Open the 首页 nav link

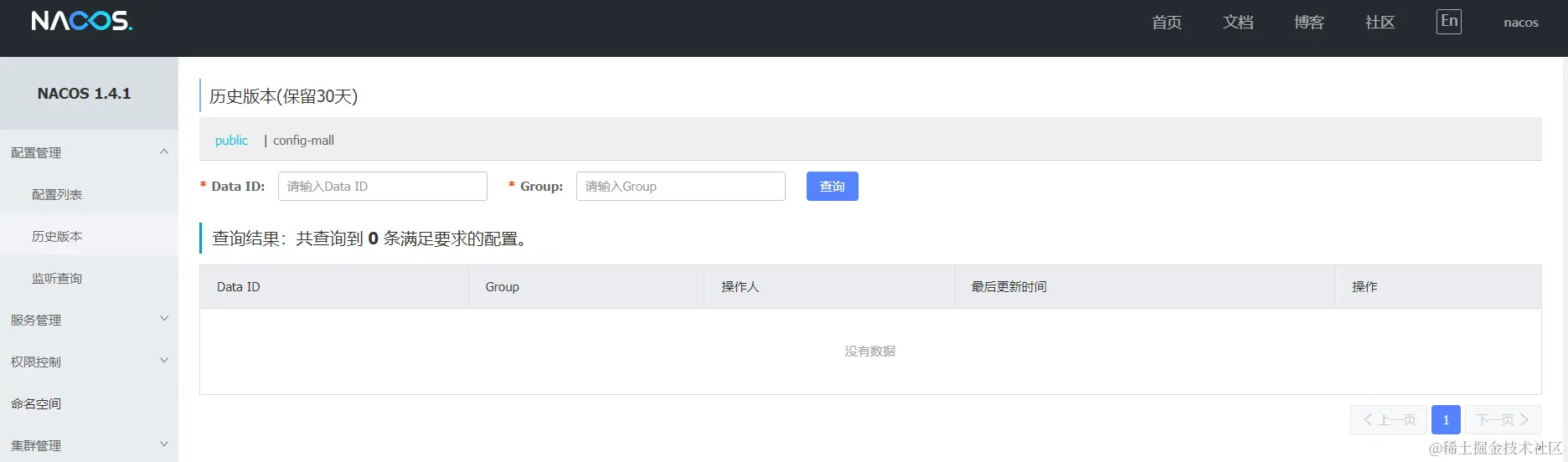pyautogui.click(x=1167, y=23)
